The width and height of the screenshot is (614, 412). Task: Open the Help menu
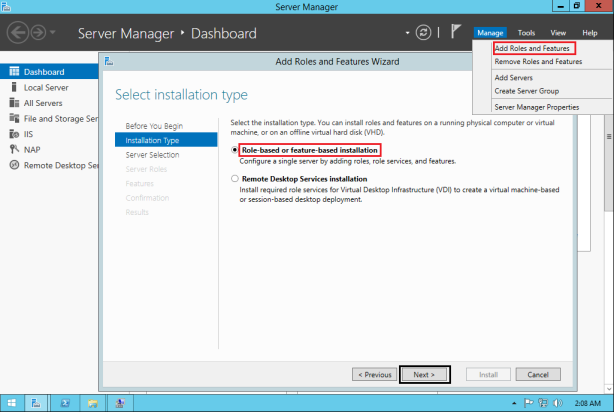(589, 33)
